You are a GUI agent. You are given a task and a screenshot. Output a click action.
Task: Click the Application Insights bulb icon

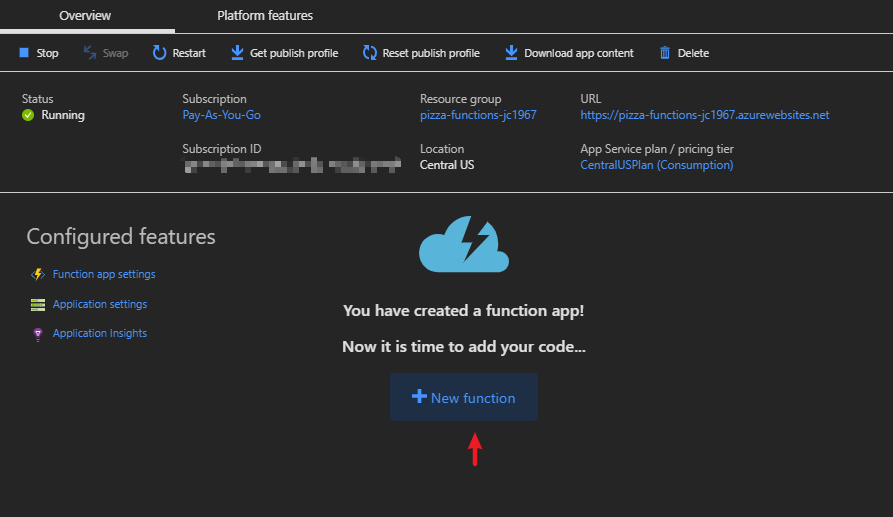pyautogui.click(x=38, y=334)
